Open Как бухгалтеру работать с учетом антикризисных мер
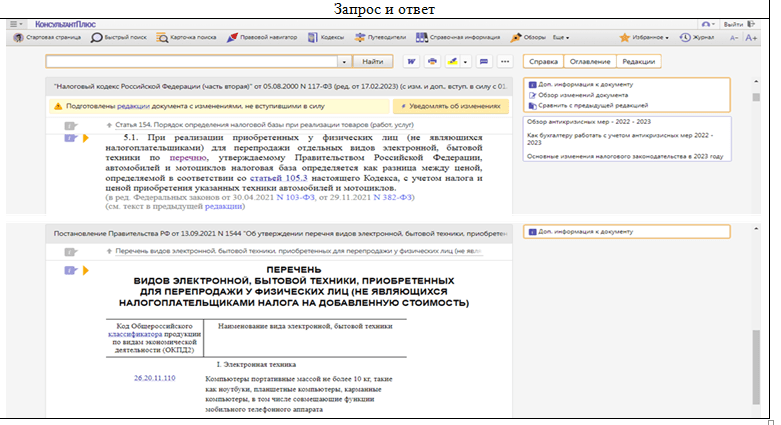This screenshot has height=425, width=781. [x=620, y=139]
